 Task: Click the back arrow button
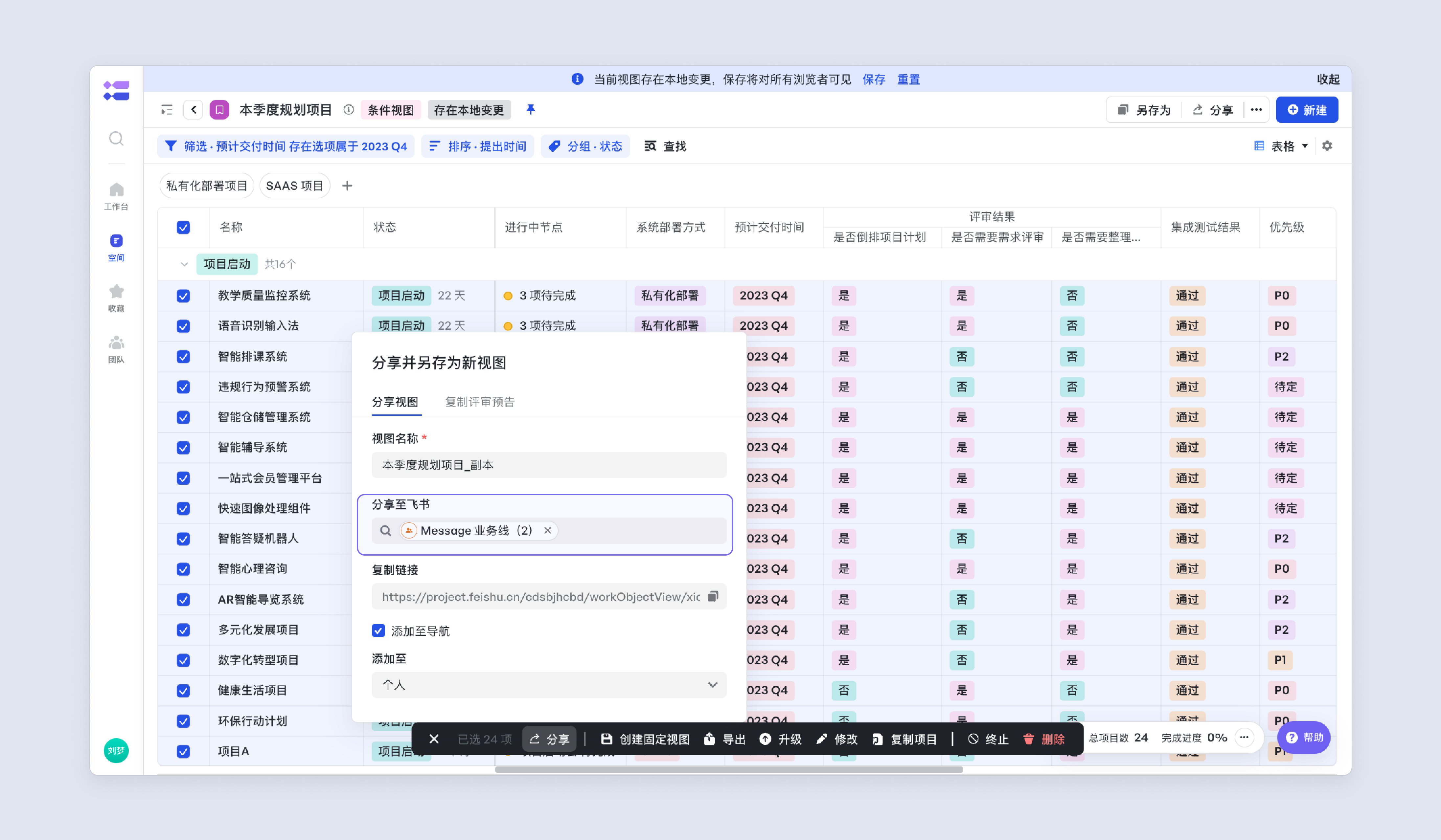[x=193, y=110]
